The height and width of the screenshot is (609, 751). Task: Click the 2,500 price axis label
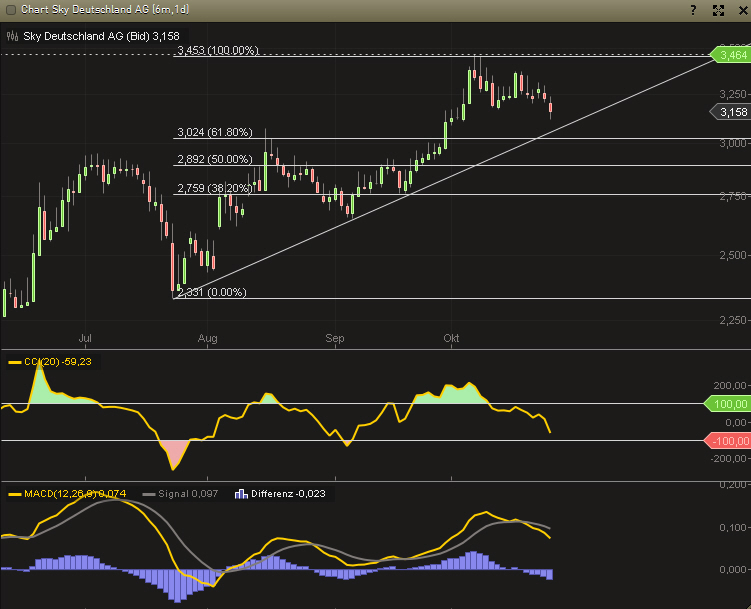point(733,255)
